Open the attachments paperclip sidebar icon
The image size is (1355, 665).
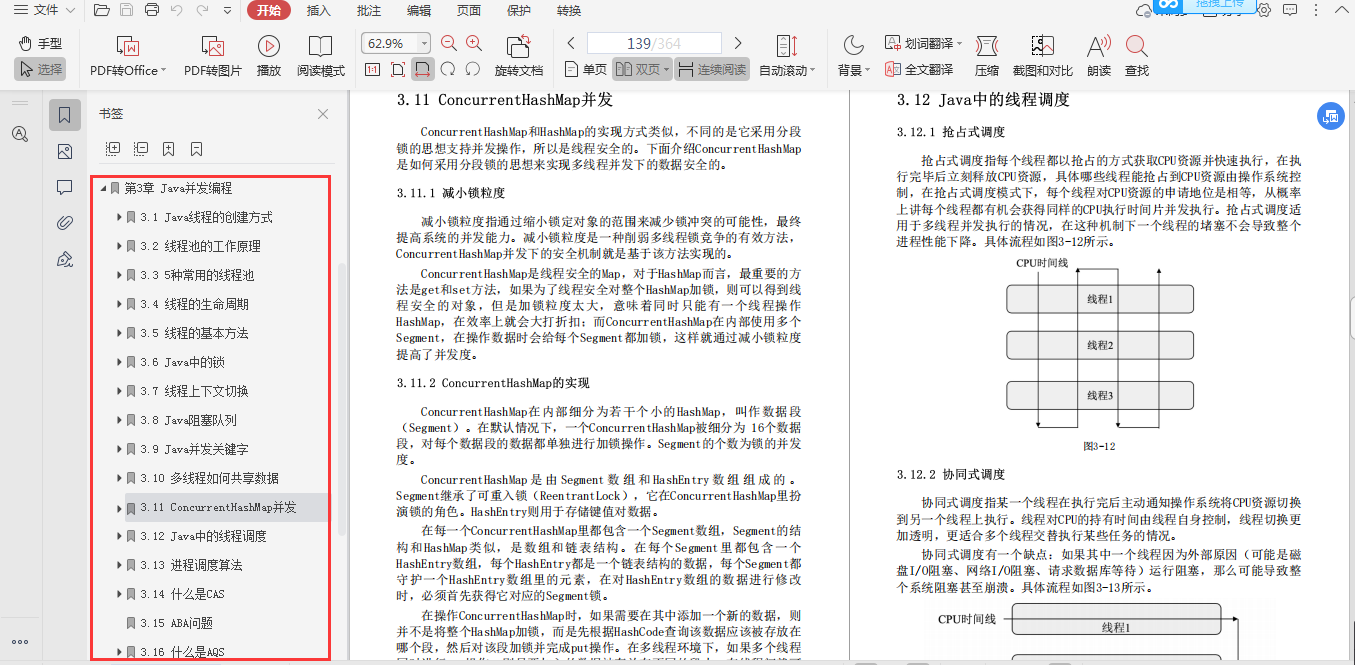[x=65, y=223]
